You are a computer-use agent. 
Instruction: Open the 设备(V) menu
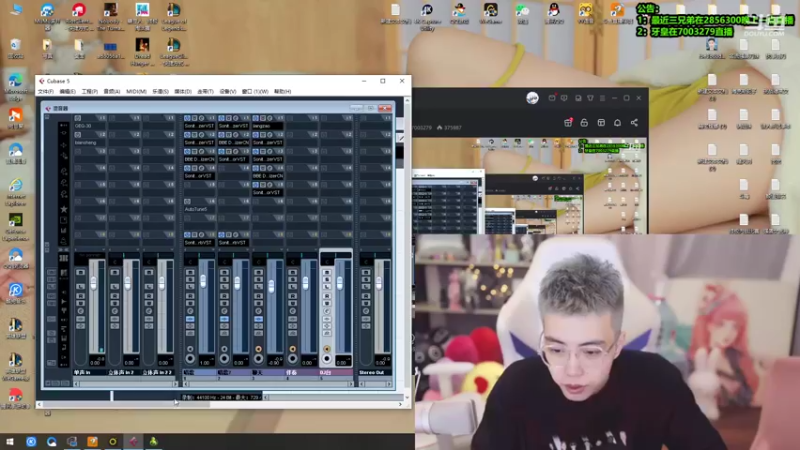[228, 92]
